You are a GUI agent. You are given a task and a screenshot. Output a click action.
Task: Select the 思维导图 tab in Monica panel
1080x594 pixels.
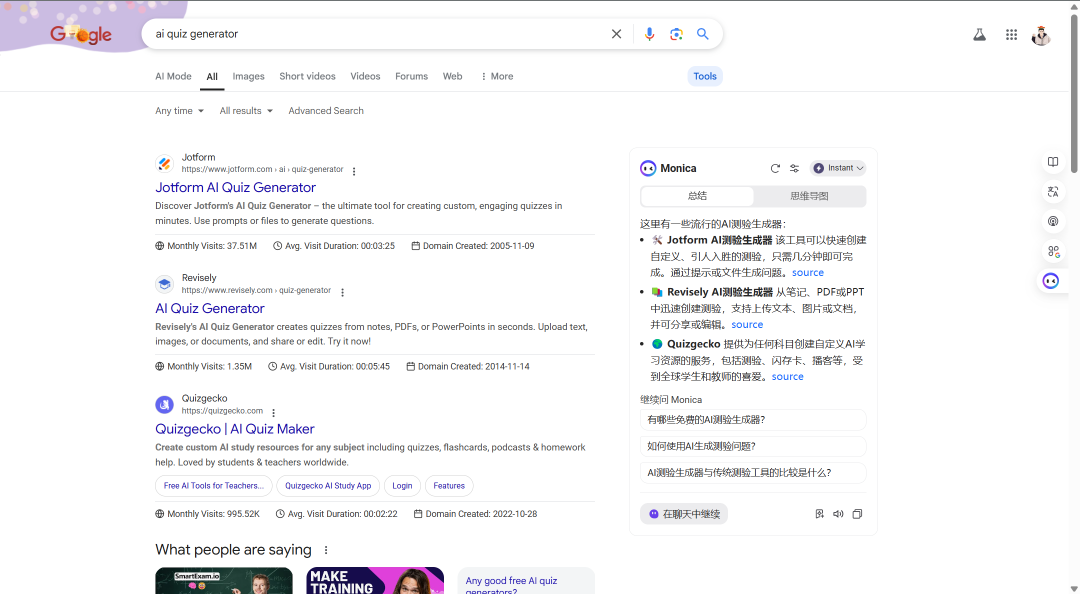pos(809,196)
